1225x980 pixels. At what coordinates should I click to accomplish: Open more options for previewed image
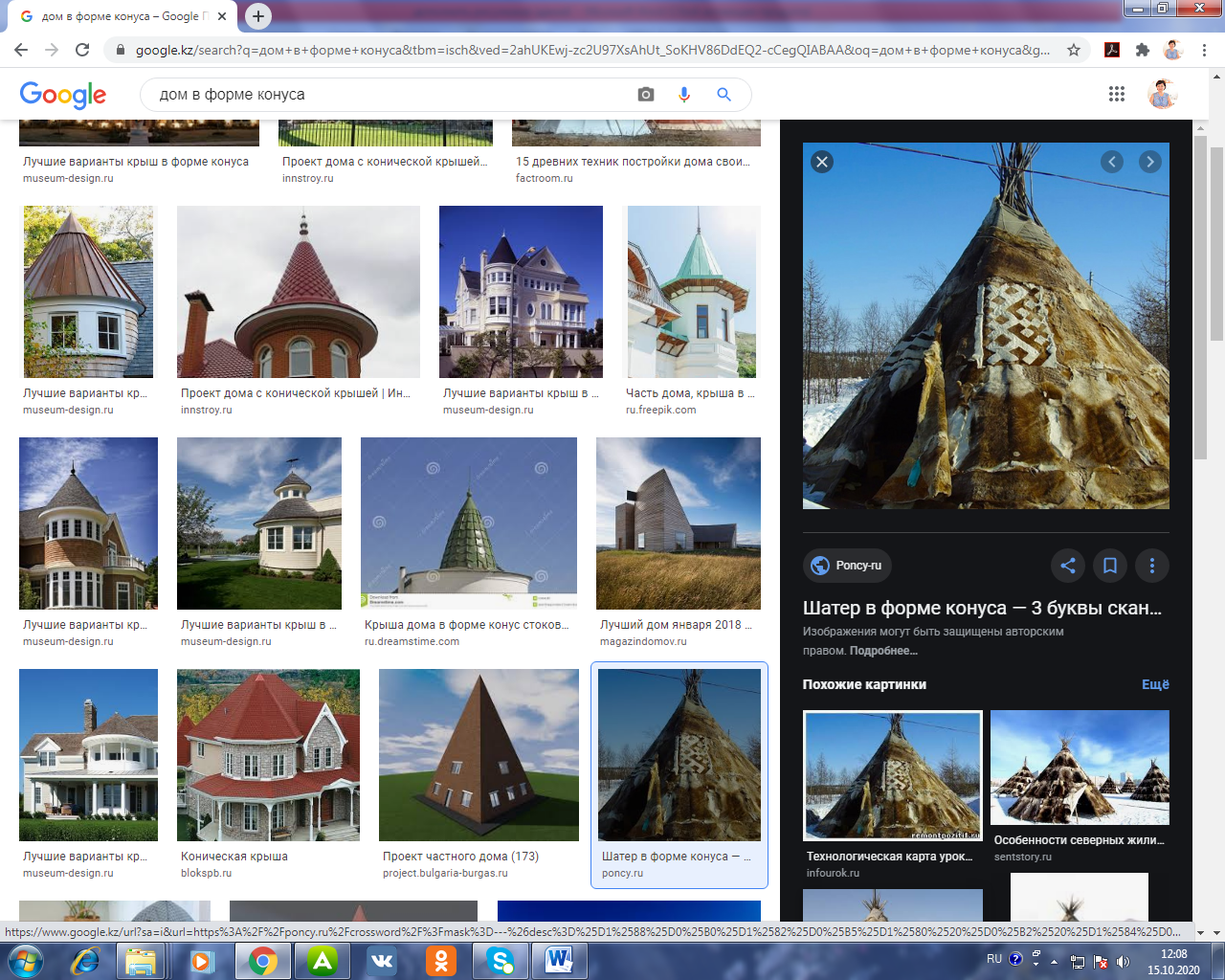[x=1152, y=566]
